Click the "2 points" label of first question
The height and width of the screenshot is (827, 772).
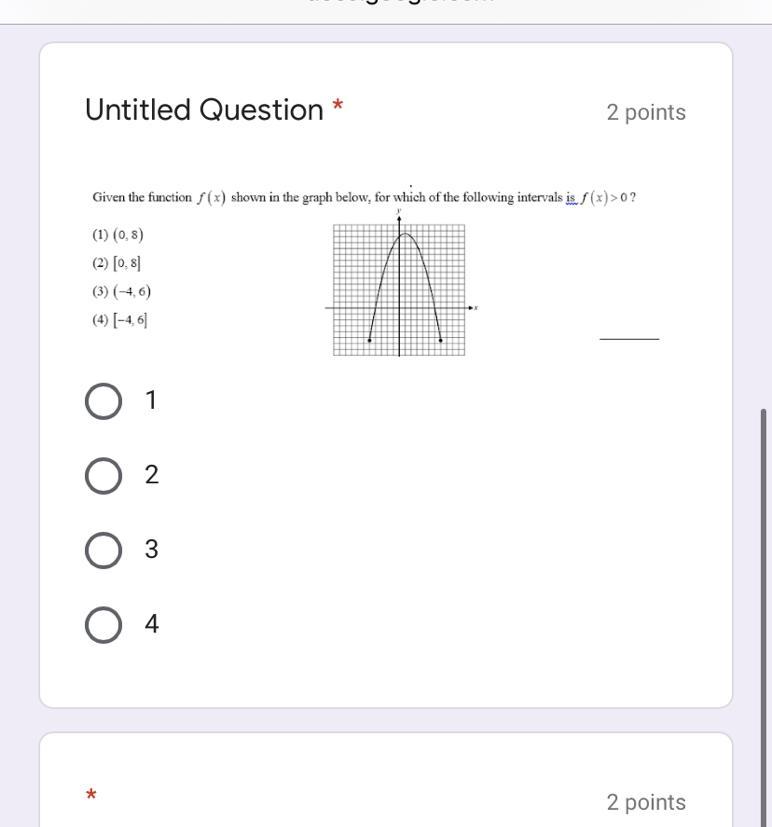click(646, 112)
